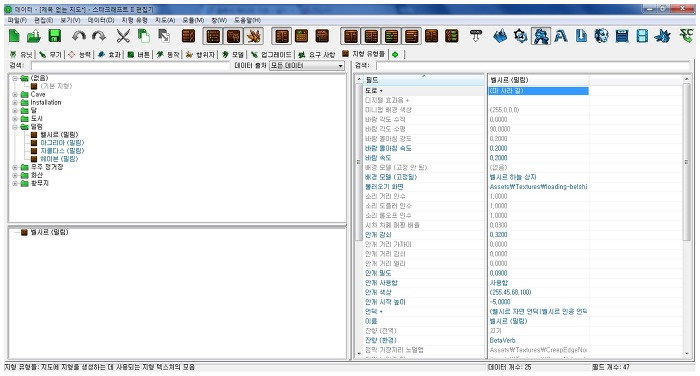Click the 안개 색상 value (255,45,68,100)
Image resolution: width=700 pixels, height=376 pixels.
[510, 292]
